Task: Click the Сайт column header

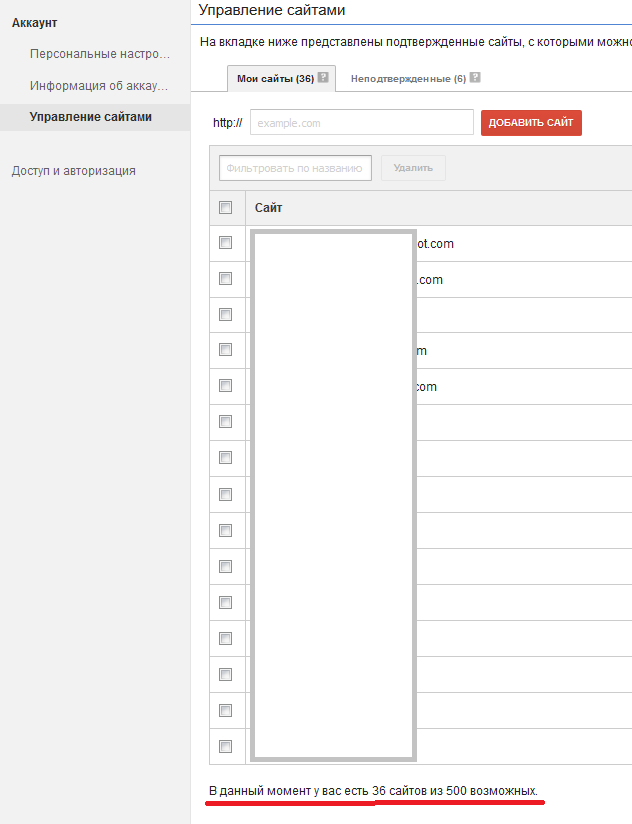Action: [269, 208]
